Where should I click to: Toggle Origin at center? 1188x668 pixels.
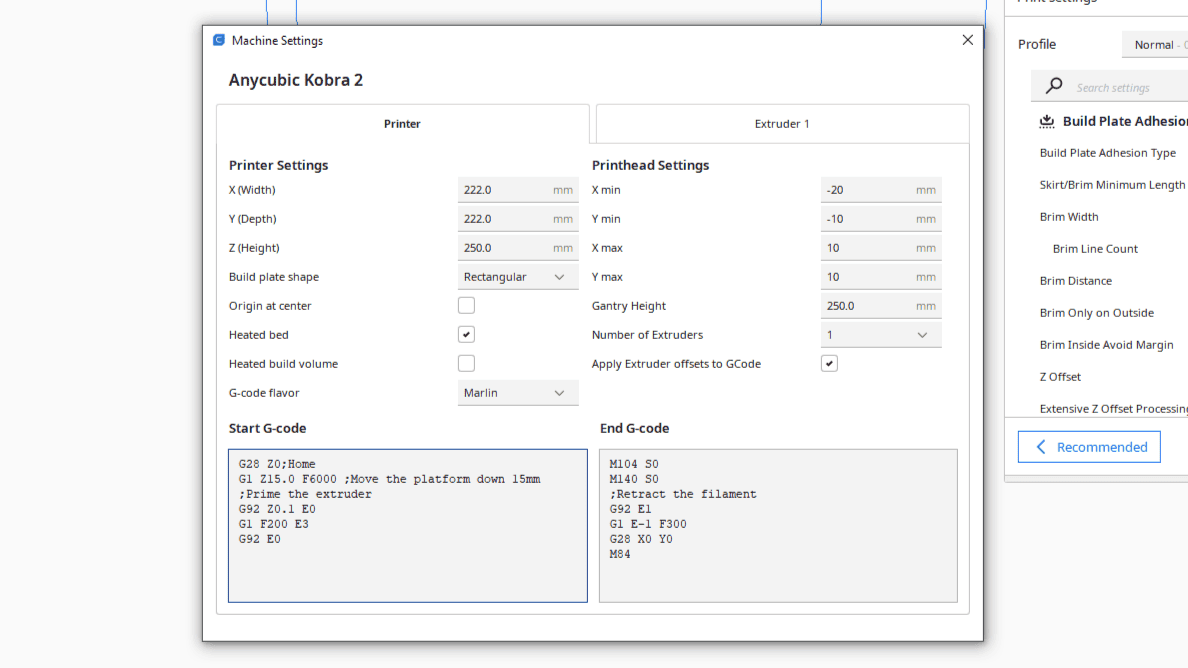(x=466, y=305)
